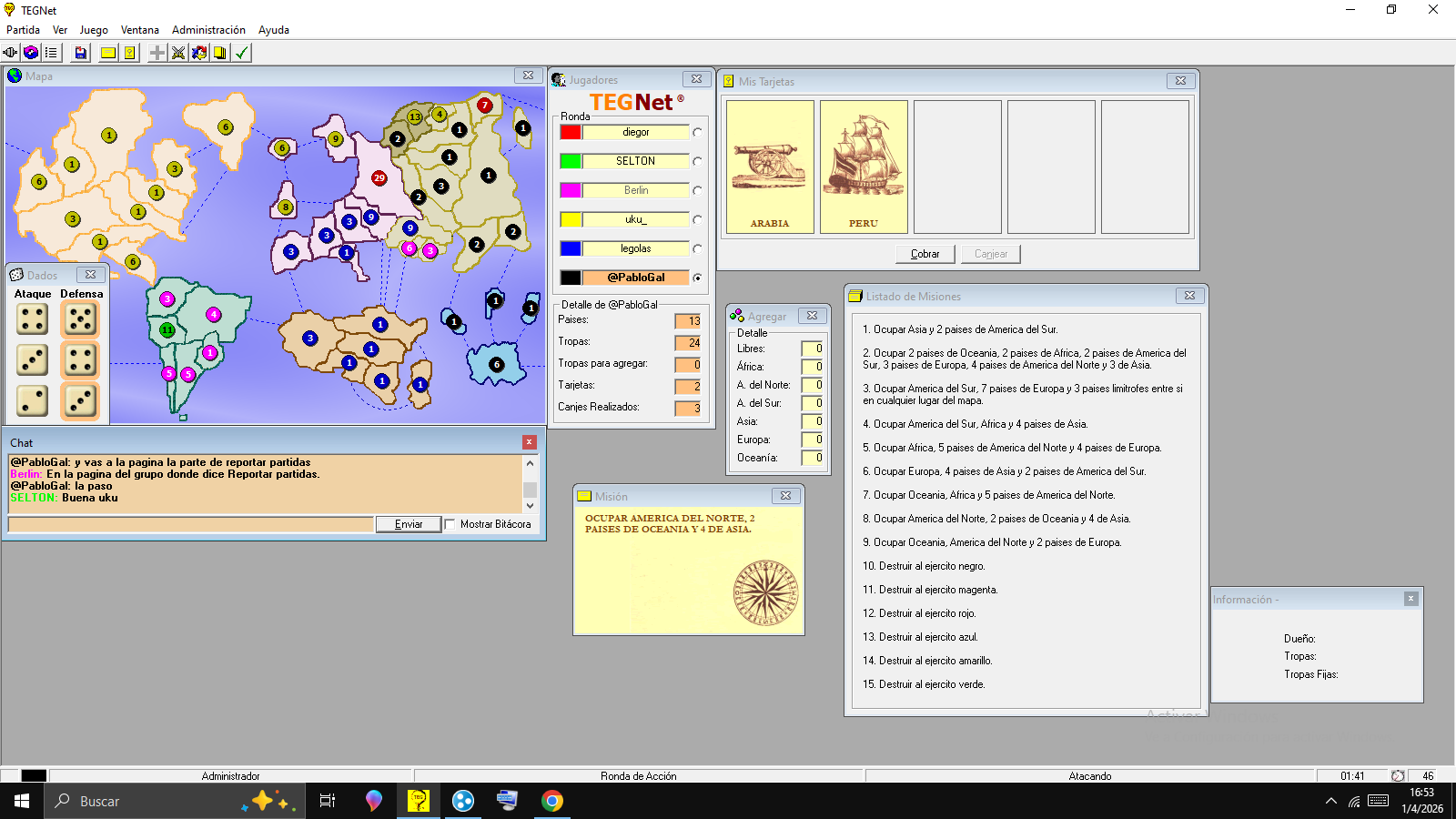Select the radio button next to diegor
Image resolution: width=1456 pixels, height=819 pixels.
click(x=697, y=133)
